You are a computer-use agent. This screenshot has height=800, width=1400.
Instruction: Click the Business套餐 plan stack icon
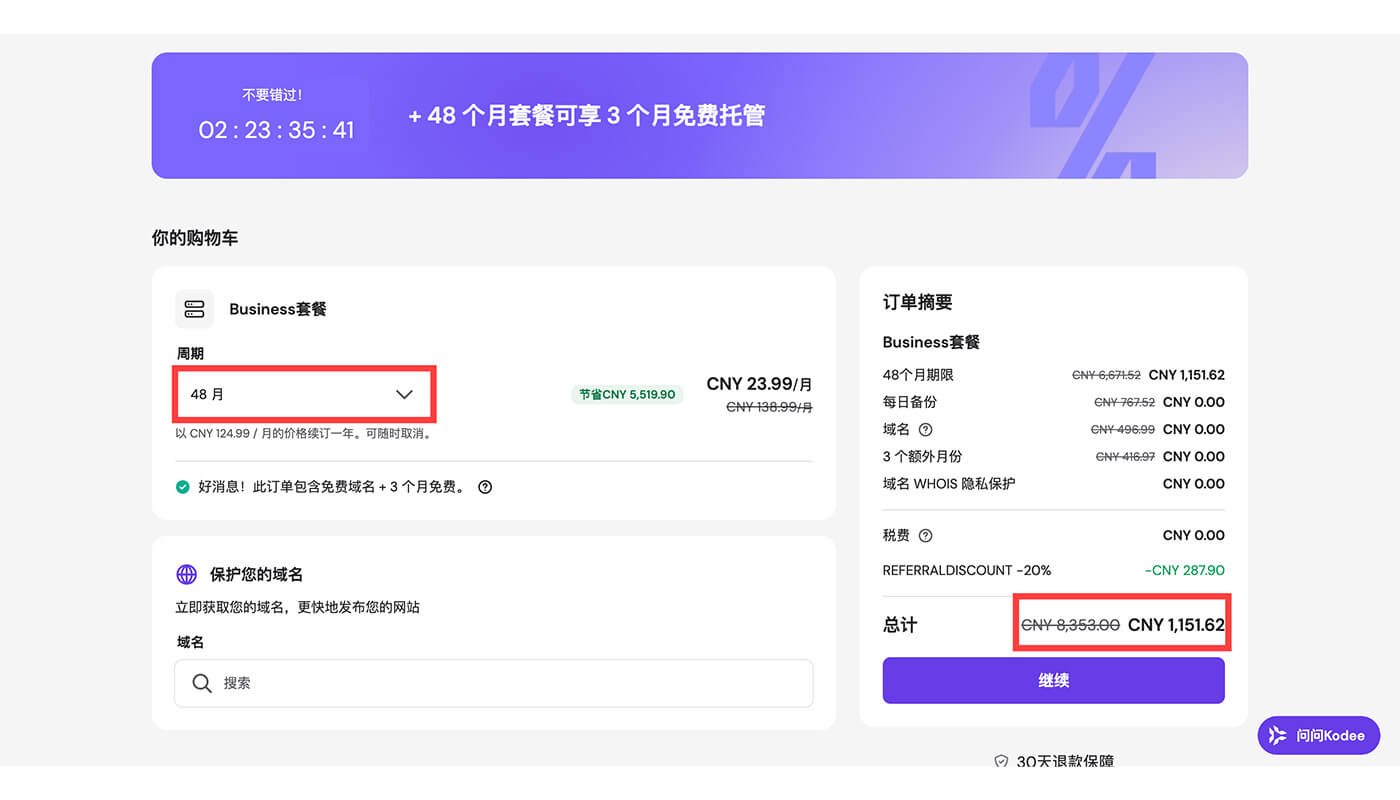click(x=194, y=309)
